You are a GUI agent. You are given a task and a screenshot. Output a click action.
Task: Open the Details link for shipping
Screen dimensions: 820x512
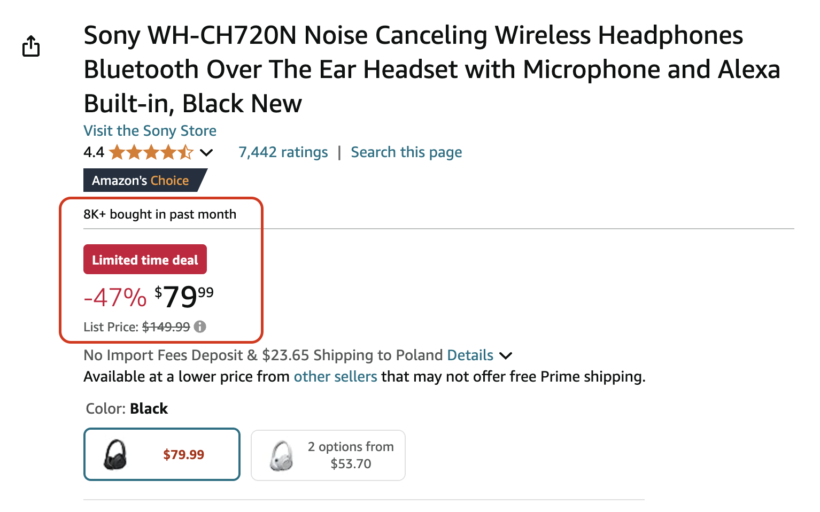tap(469, 355)
